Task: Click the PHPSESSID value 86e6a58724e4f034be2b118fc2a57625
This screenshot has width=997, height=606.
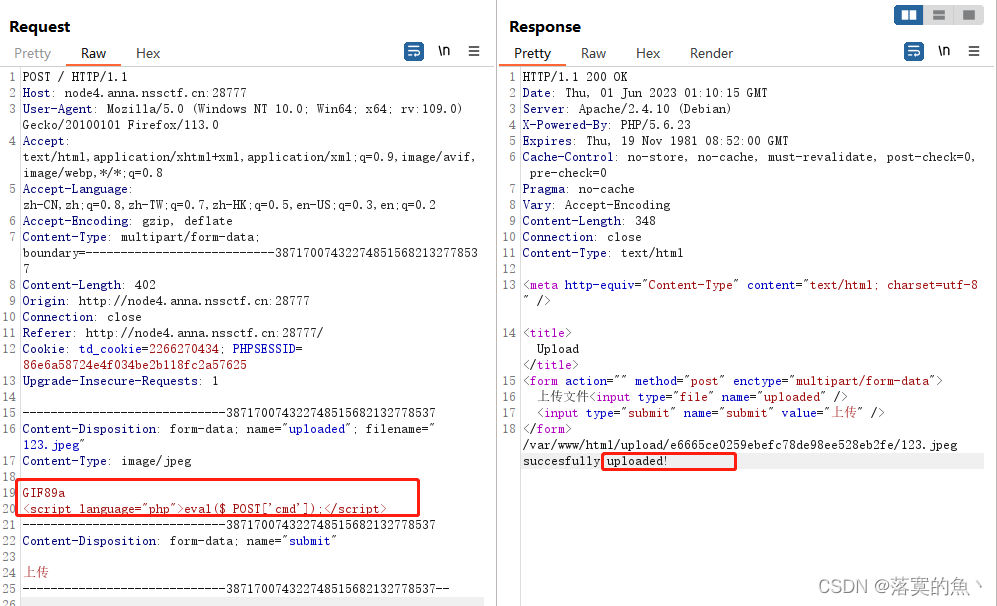Action: (135, 365)
